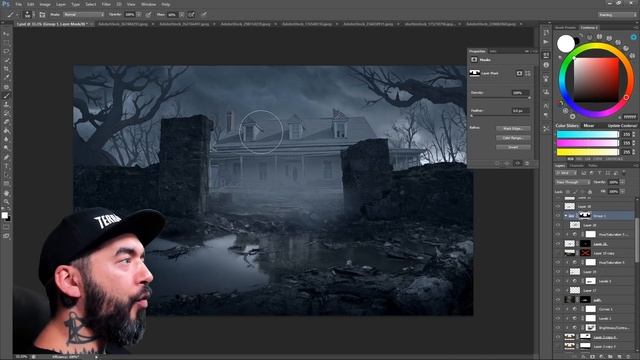Open the Window menu
640x360 pixels.
point(149,4)
